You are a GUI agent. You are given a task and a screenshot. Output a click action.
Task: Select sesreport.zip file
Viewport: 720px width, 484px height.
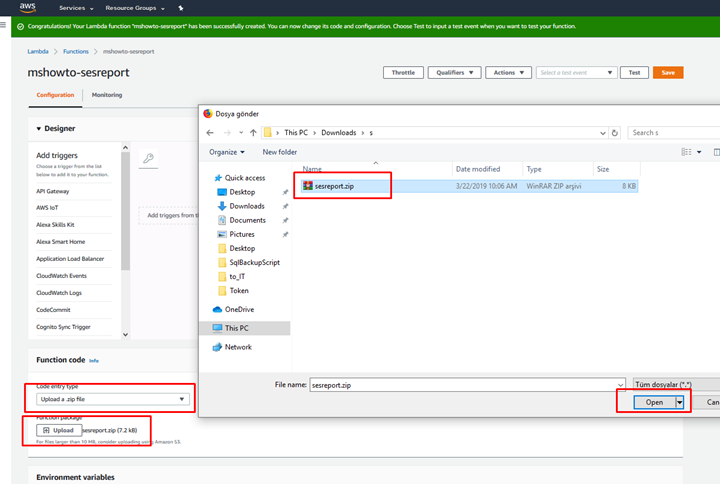(469, 186)
